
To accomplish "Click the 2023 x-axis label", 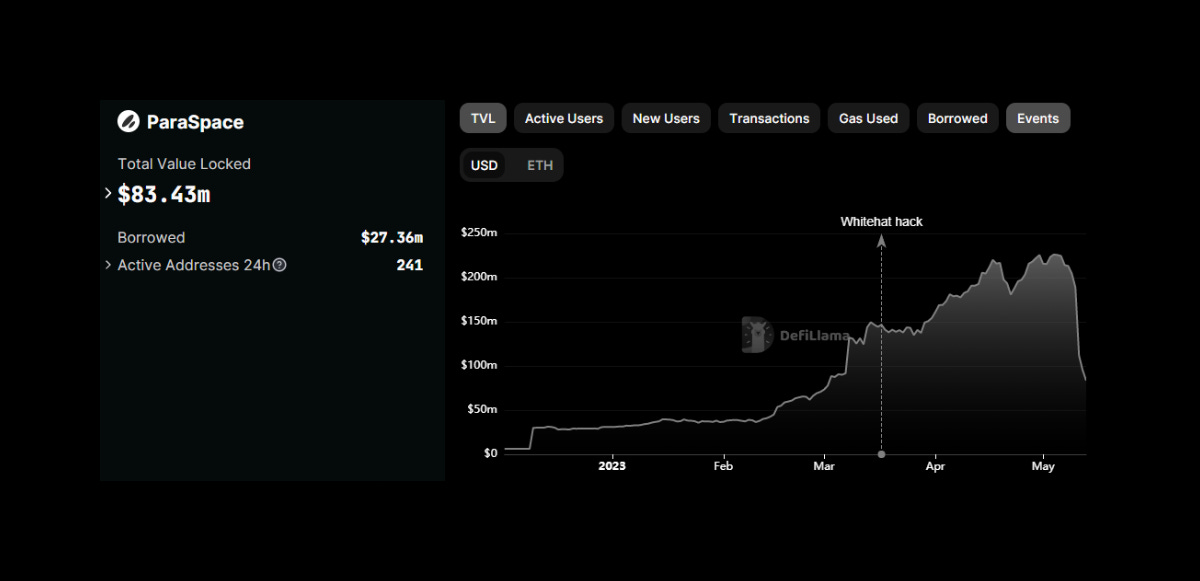I will (x=611, y=466).
